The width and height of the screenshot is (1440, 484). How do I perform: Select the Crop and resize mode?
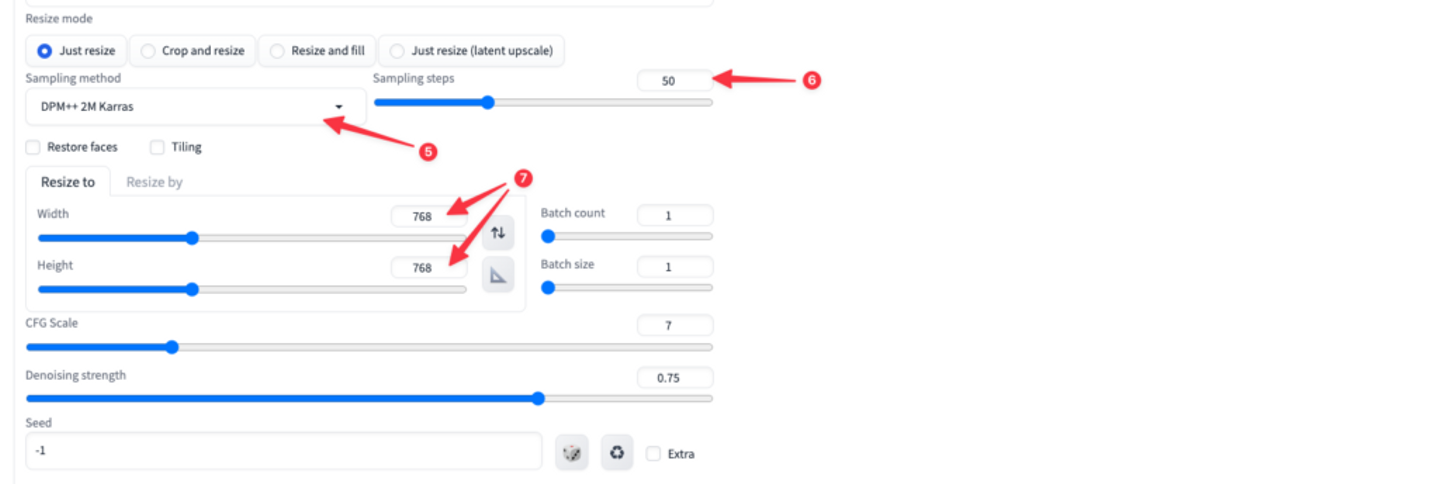point(147,51)
